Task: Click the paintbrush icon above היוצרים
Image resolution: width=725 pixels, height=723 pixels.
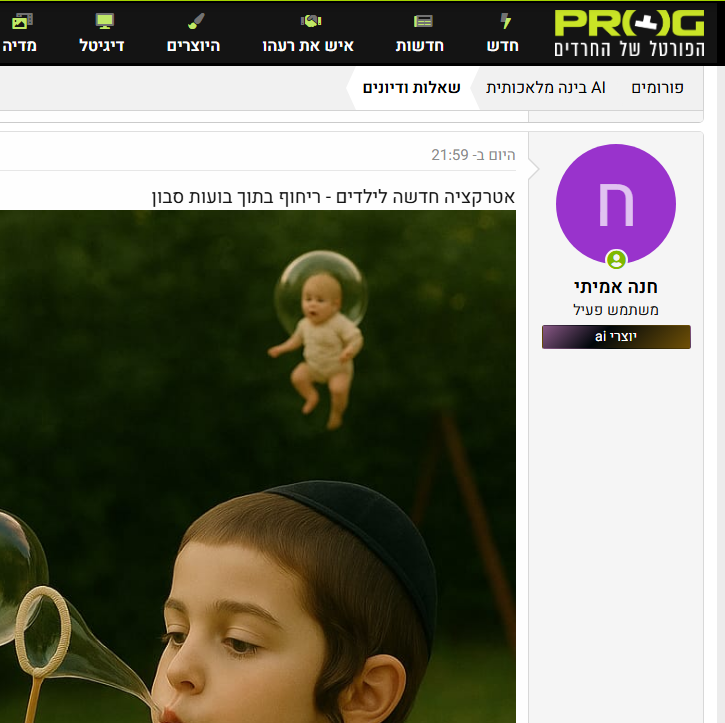Action: (x=197, y=21)
